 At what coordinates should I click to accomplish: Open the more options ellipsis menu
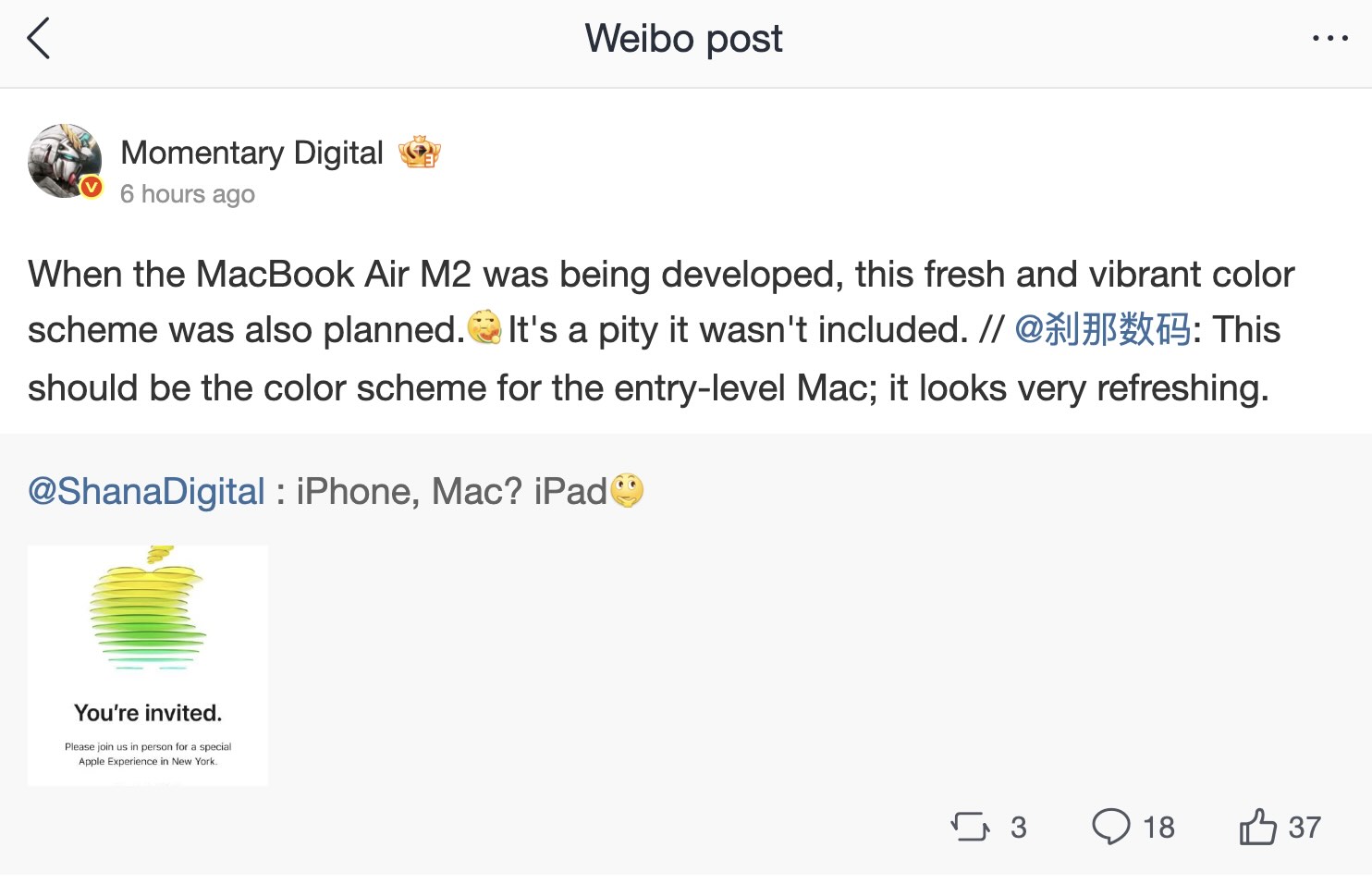(x=1329, y=37)
